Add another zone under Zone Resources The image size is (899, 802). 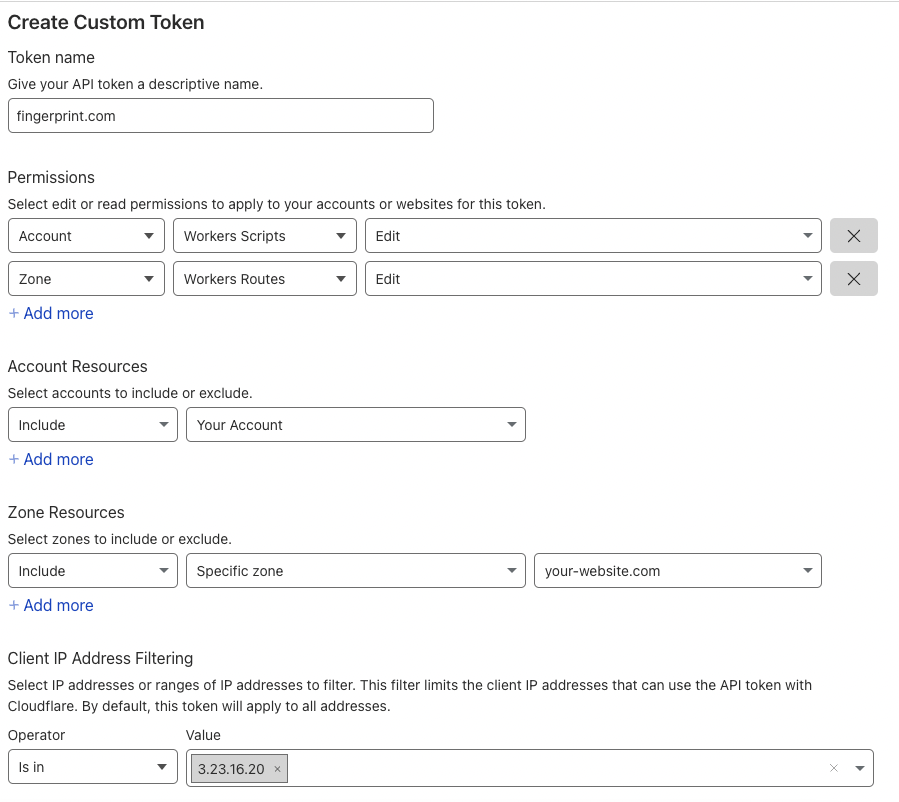click(x=50, y=605)
